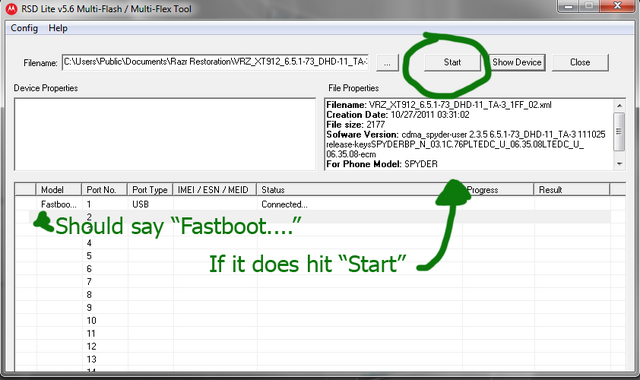
Task: Click into the Filename path field
Action: pyautogui.click(x=215, y=62)
